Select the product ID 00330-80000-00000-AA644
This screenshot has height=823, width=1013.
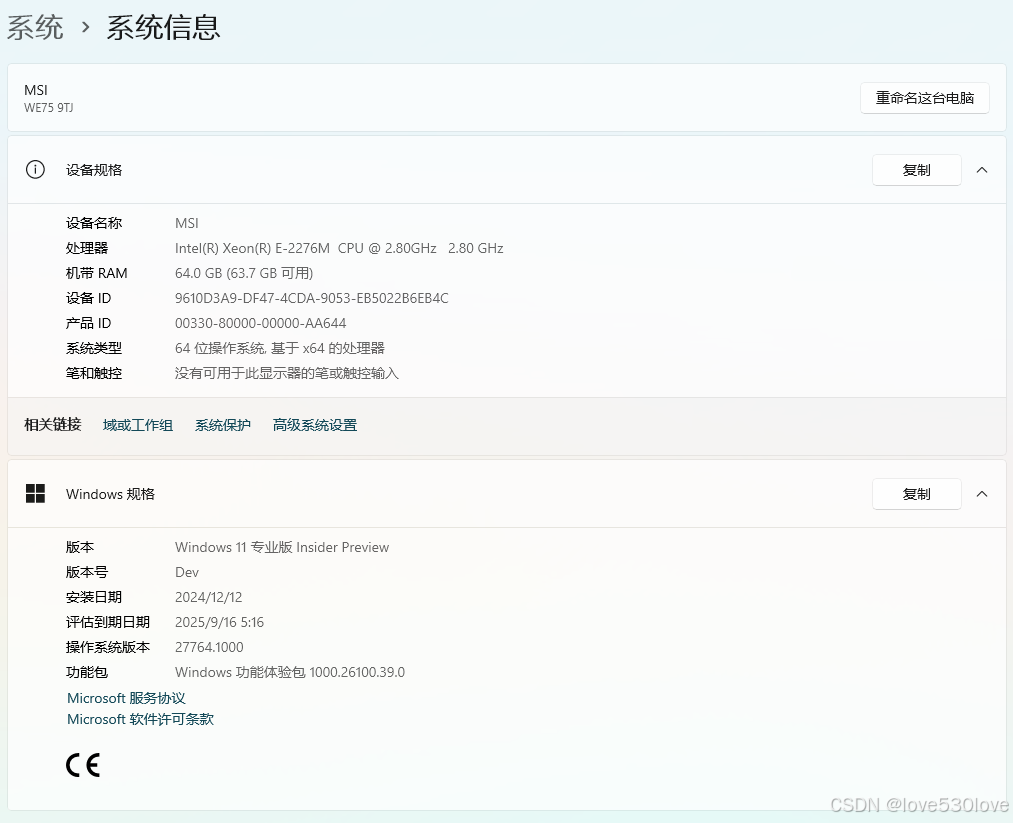point(260,323)
